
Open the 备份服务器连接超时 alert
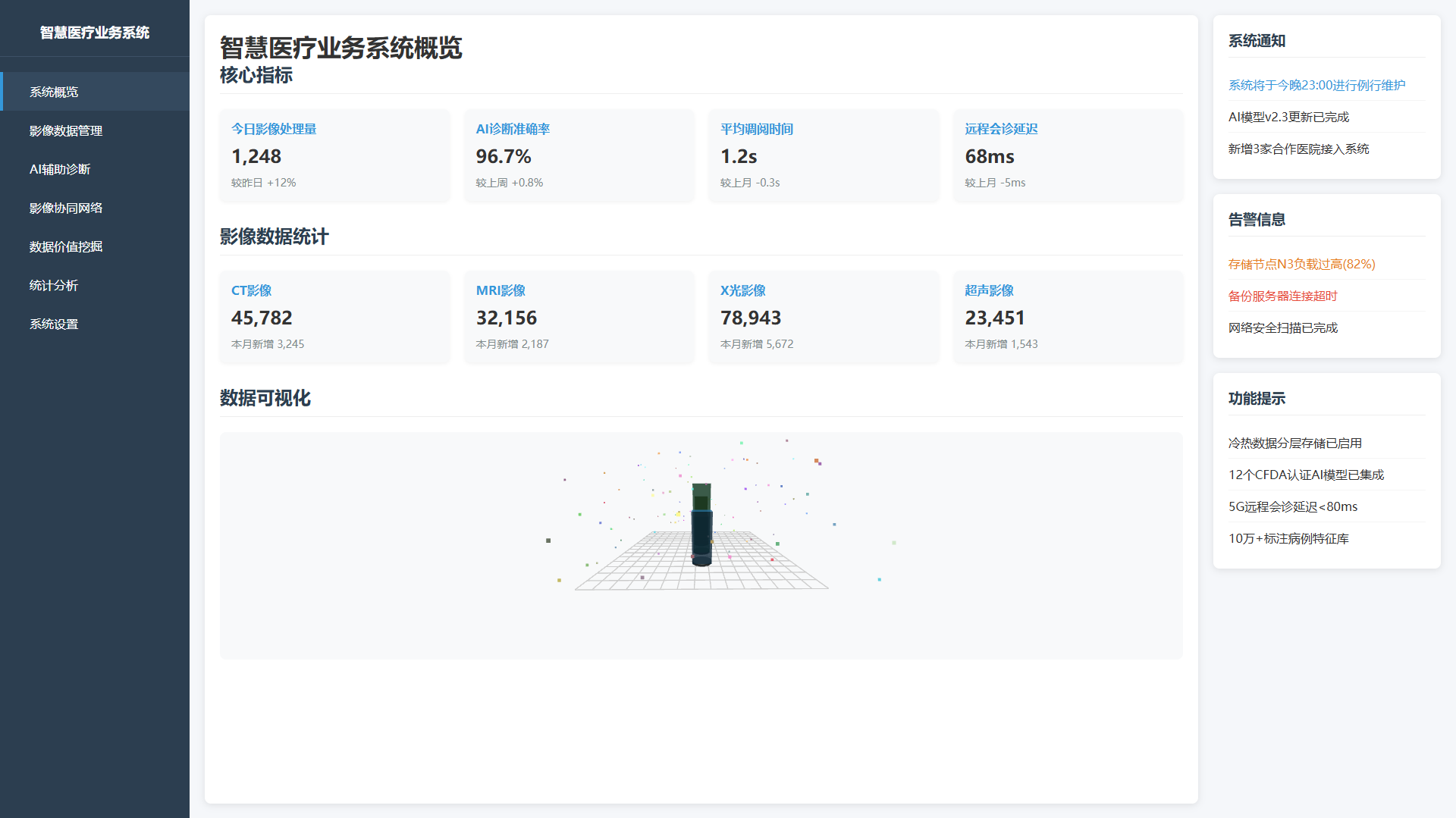coord(1282,296)
